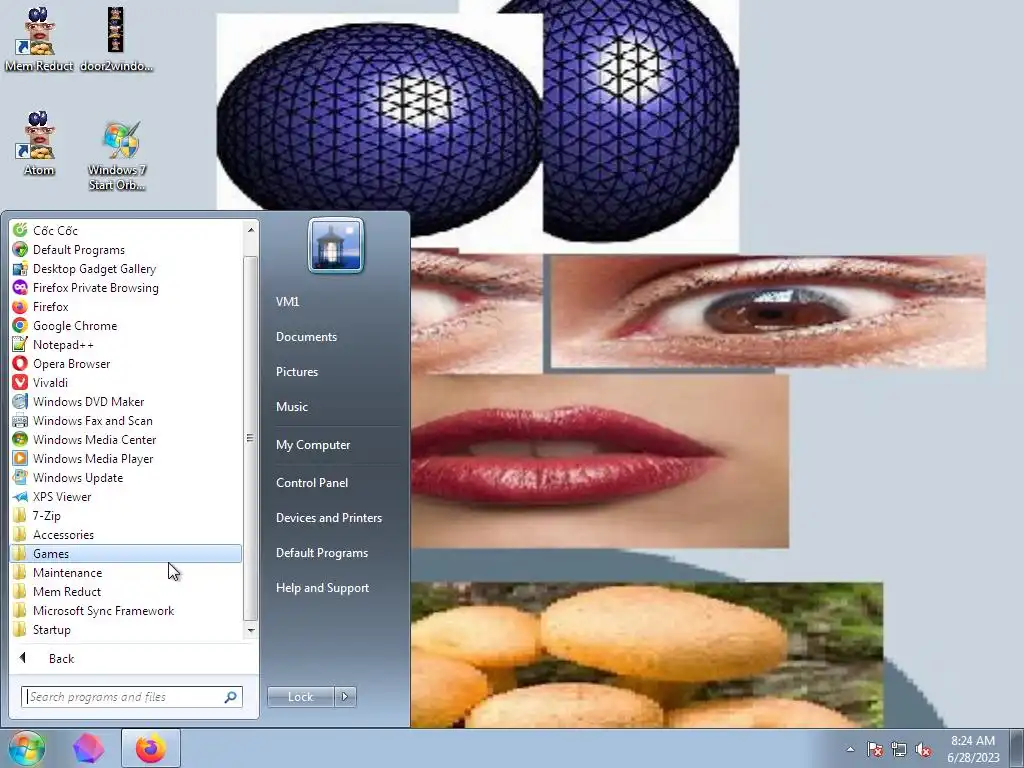Launch Opera Browser icon
The width and height of the screenshot is (1024, 768).
20,363
